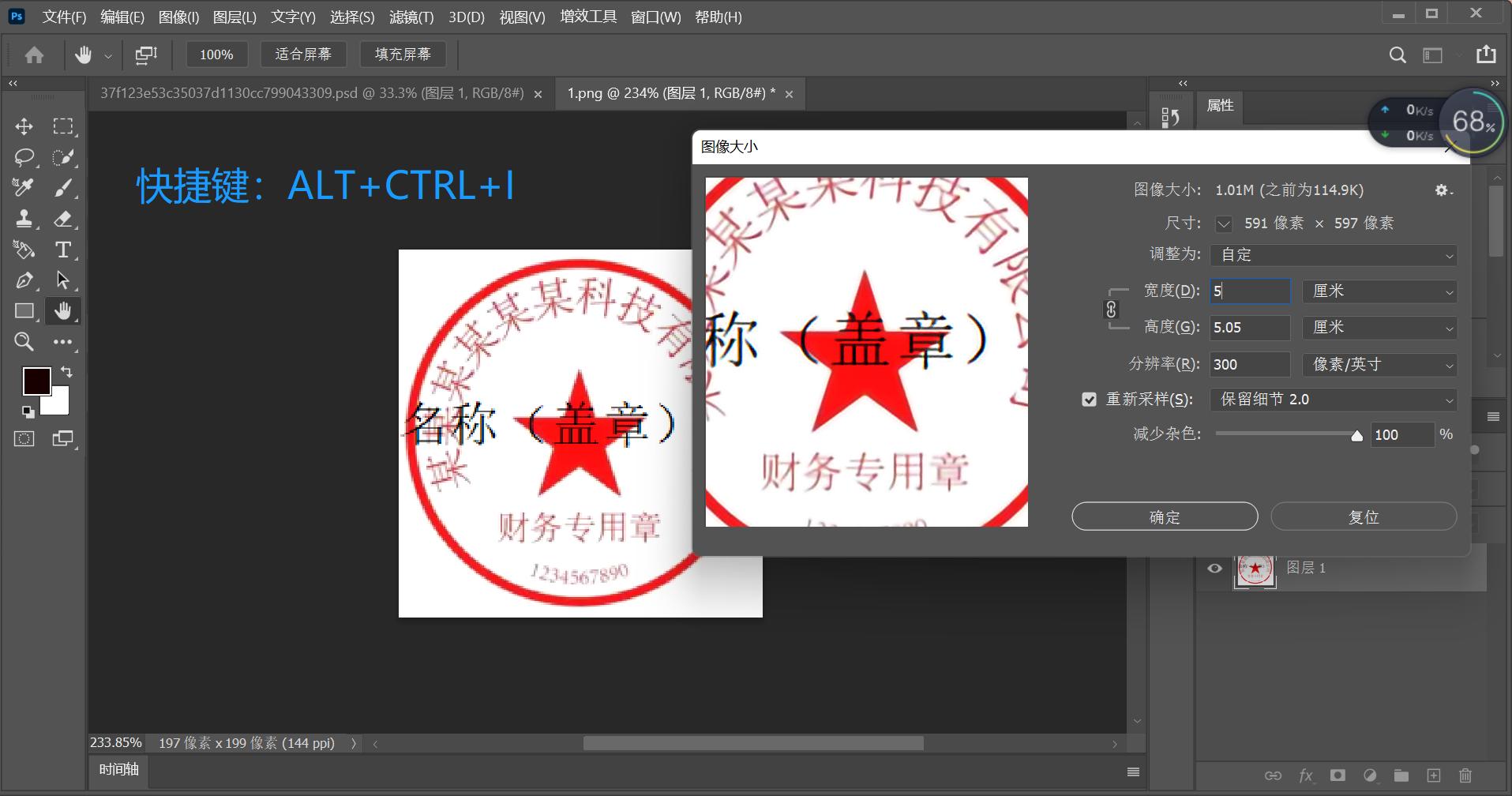
Task: Toggle visibility of 图层 1
Action: coord(1214,567)
